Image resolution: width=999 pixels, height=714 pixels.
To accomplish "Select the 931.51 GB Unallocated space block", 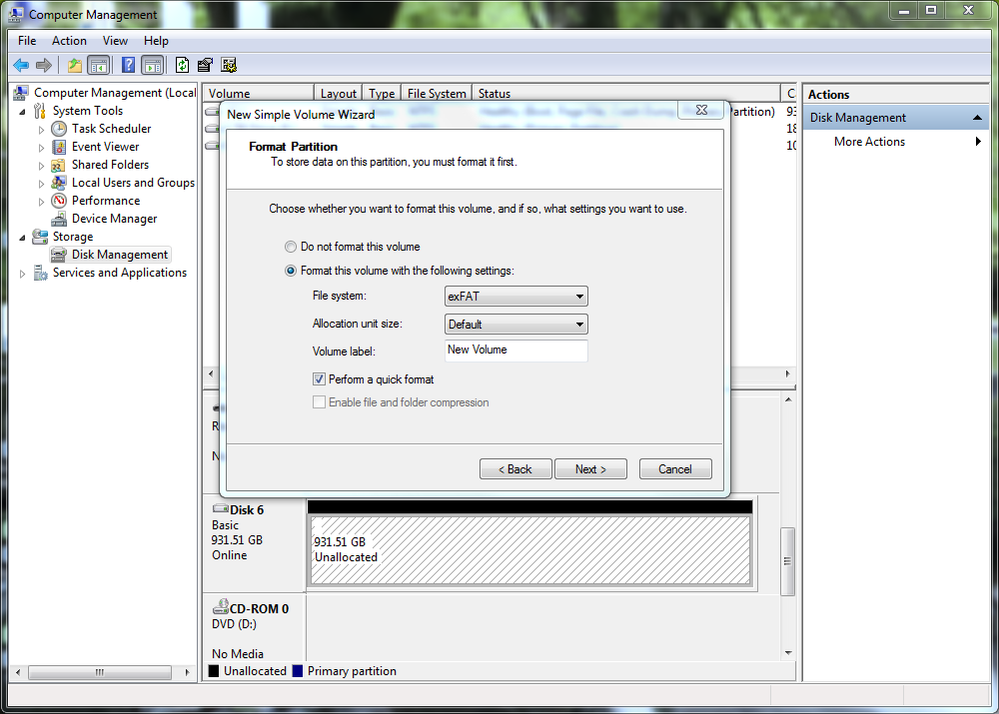I will 530,550.
